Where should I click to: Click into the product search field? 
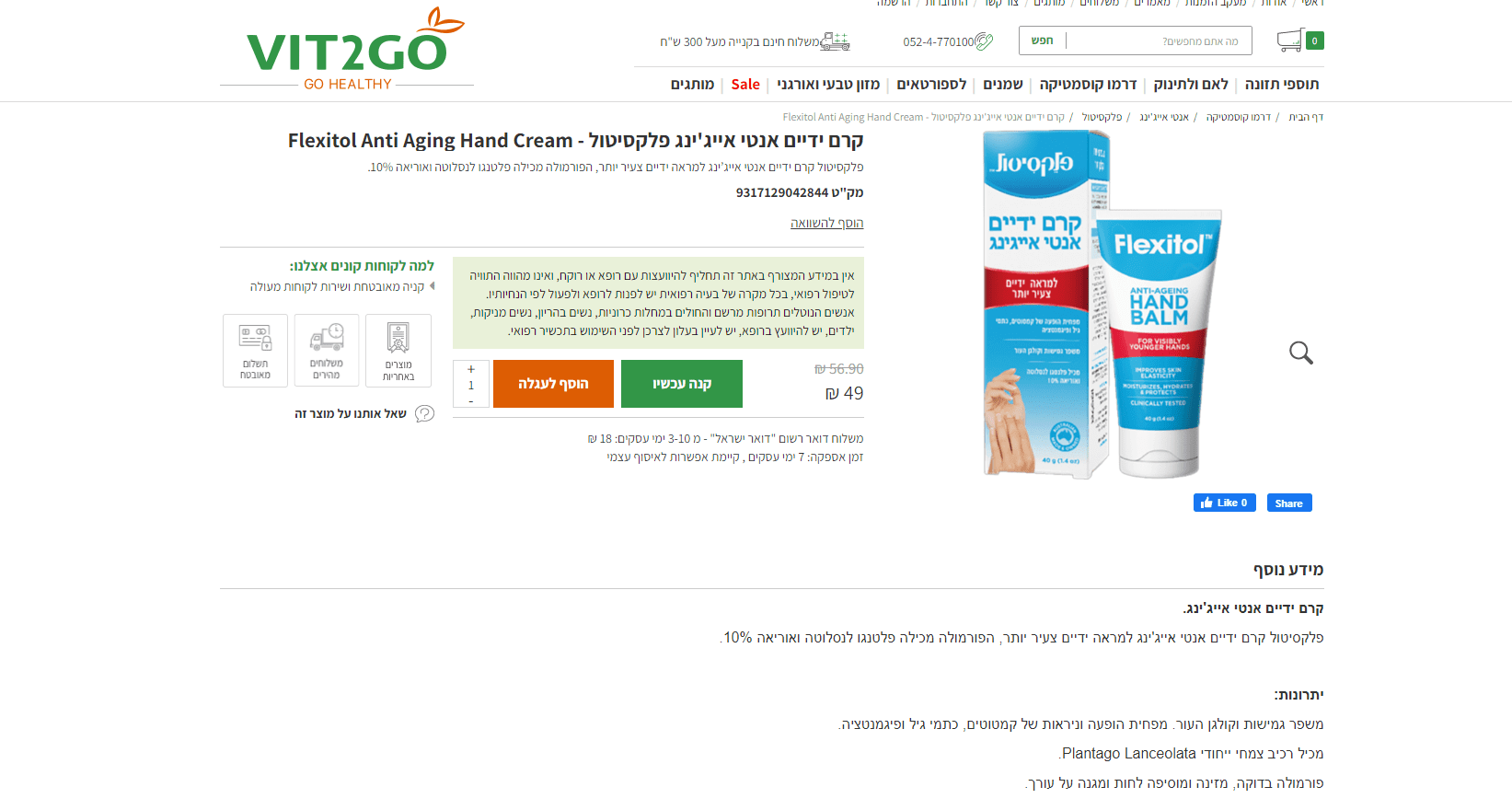(x=1153, y=41)
